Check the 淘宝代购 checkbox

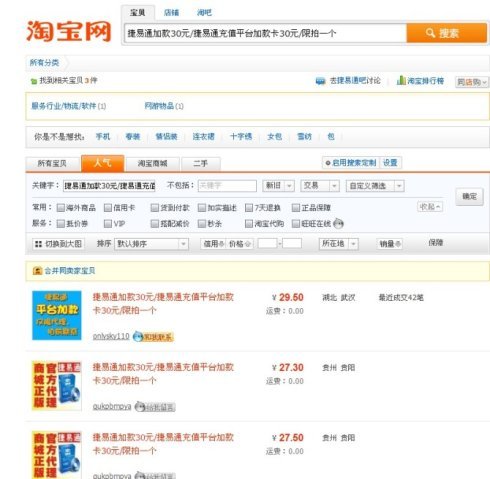(x=249, y=224)
